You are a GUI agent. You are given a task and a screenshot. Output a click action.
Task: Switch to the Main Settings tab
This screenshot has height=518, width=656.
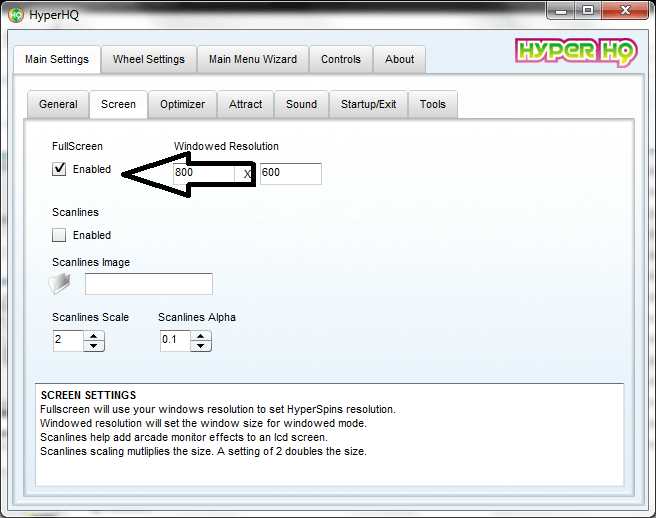(57, 59)
